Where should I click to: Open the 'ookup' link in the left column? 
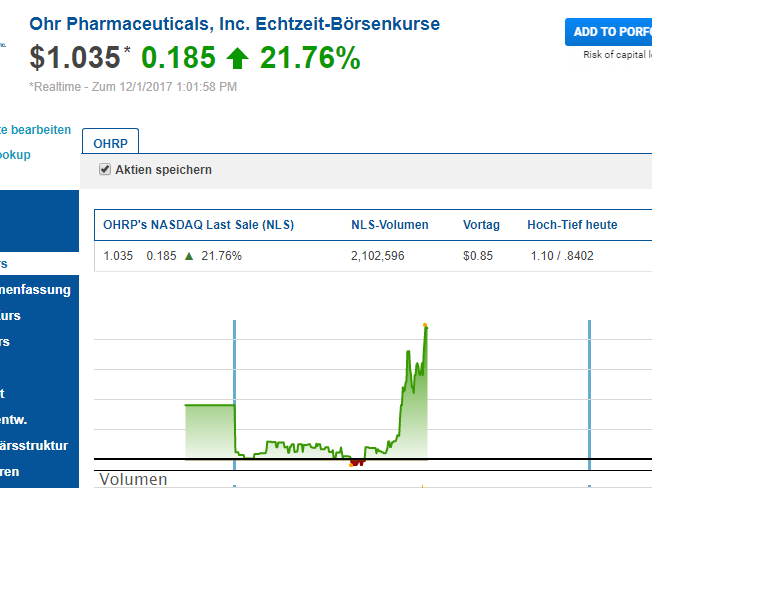click(16, 155)
